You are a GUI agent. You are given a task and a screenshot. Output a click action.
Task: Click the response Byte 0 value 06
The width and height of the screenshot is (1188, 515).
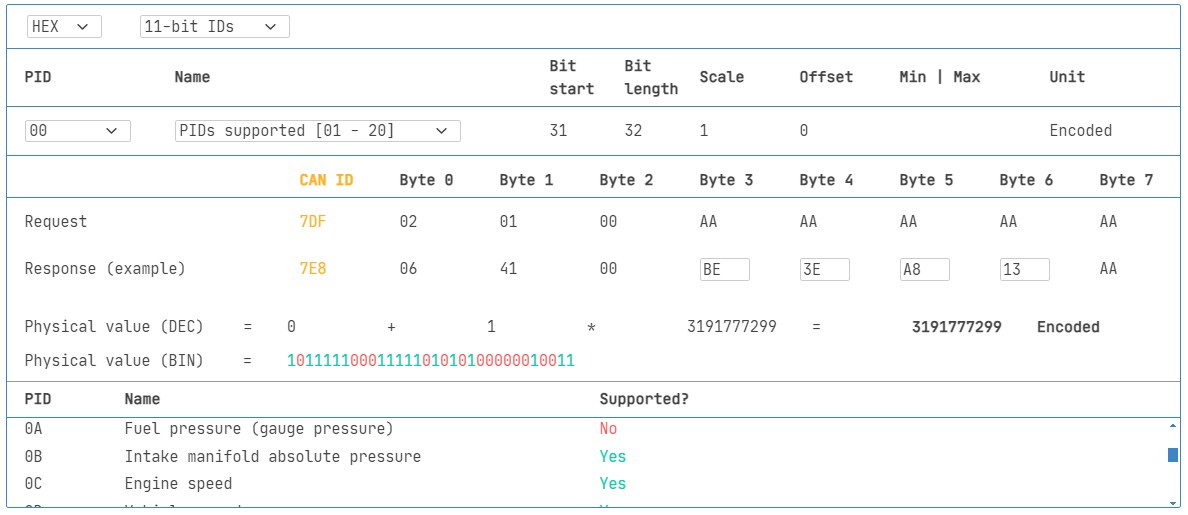click(408, 269)
